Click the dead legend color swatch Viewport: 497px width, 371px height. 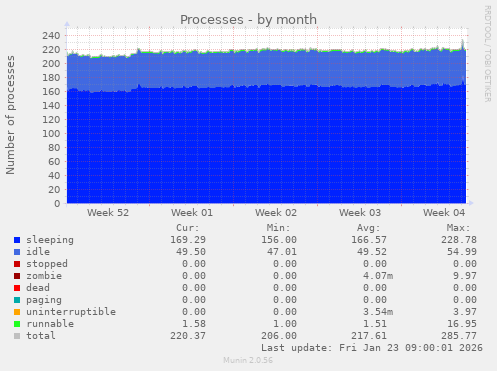coord(17,288)
